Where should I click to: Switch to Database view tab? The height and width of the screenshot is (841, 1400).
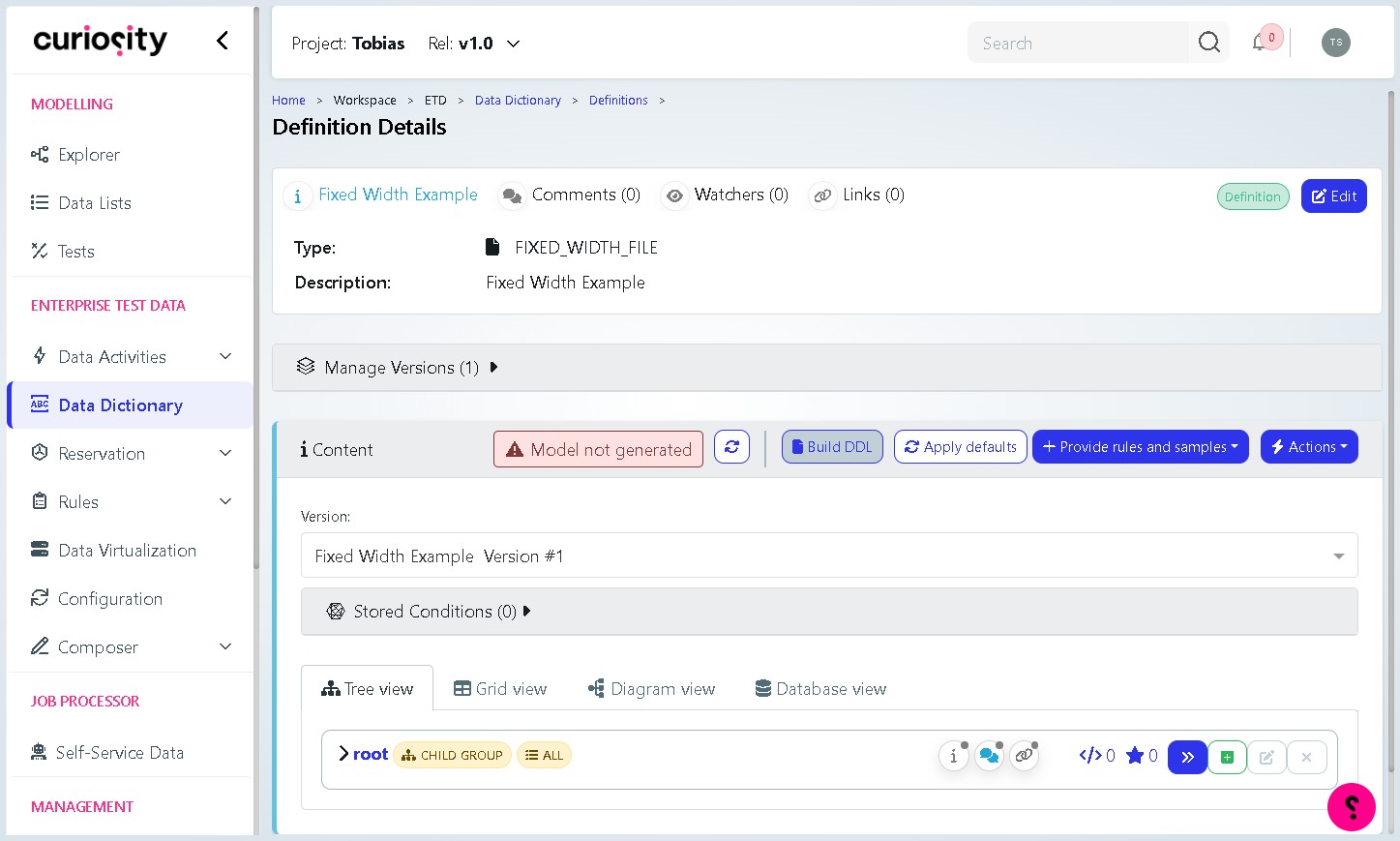(820, 689)
